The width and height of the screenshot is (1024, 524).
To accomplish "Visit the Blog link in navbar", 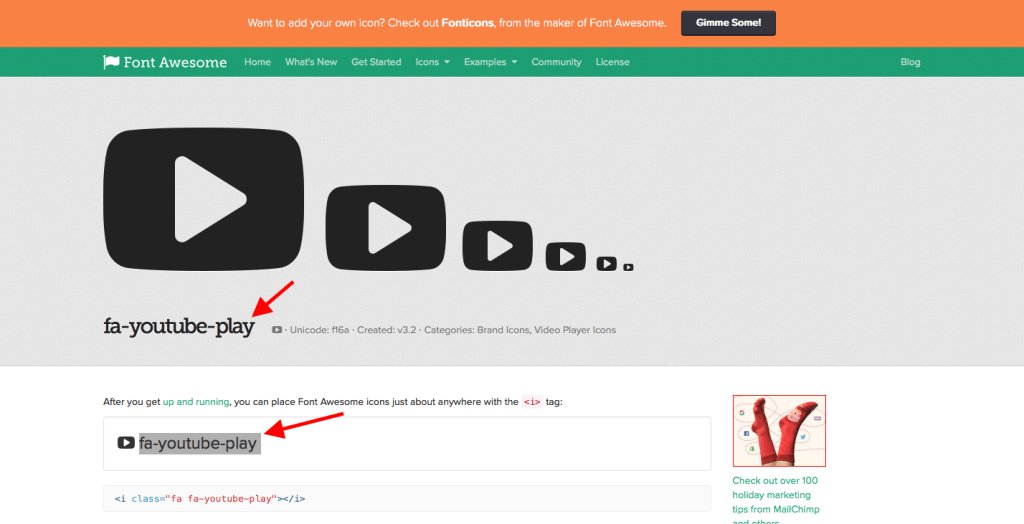I will 910,62.
